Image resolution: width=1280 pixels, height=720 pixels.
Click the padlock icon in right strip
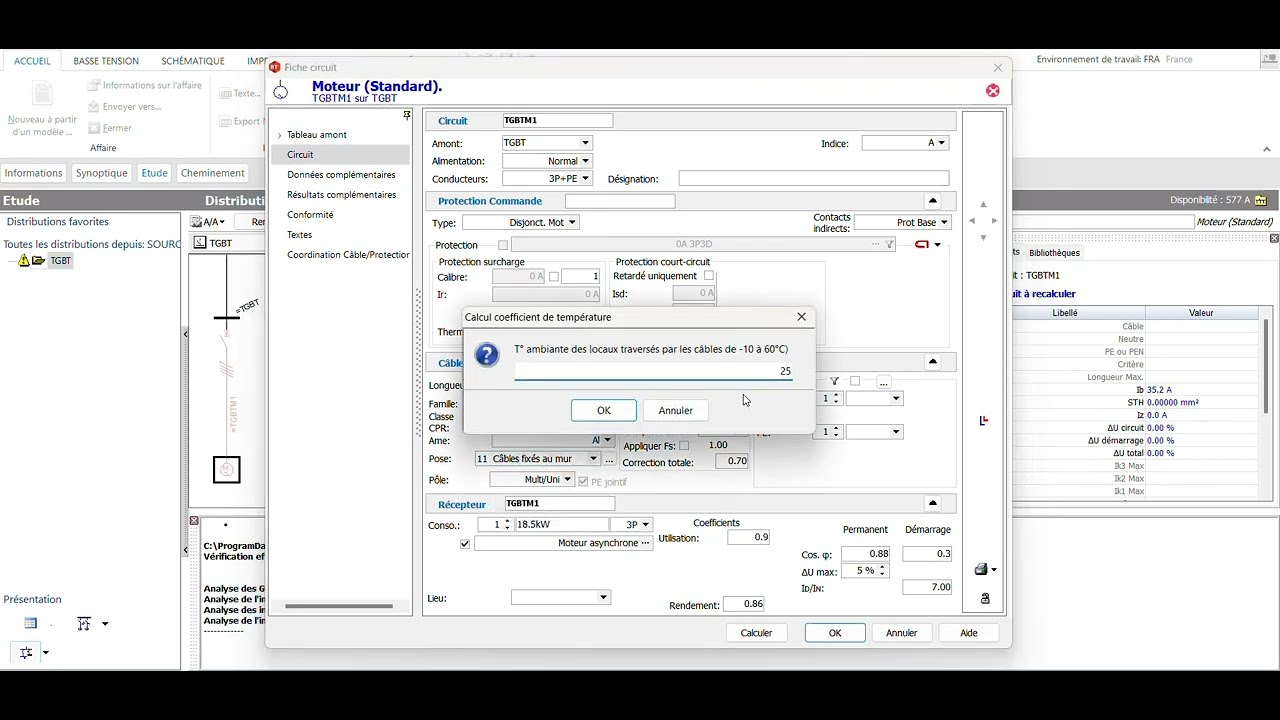pos(985,598)
